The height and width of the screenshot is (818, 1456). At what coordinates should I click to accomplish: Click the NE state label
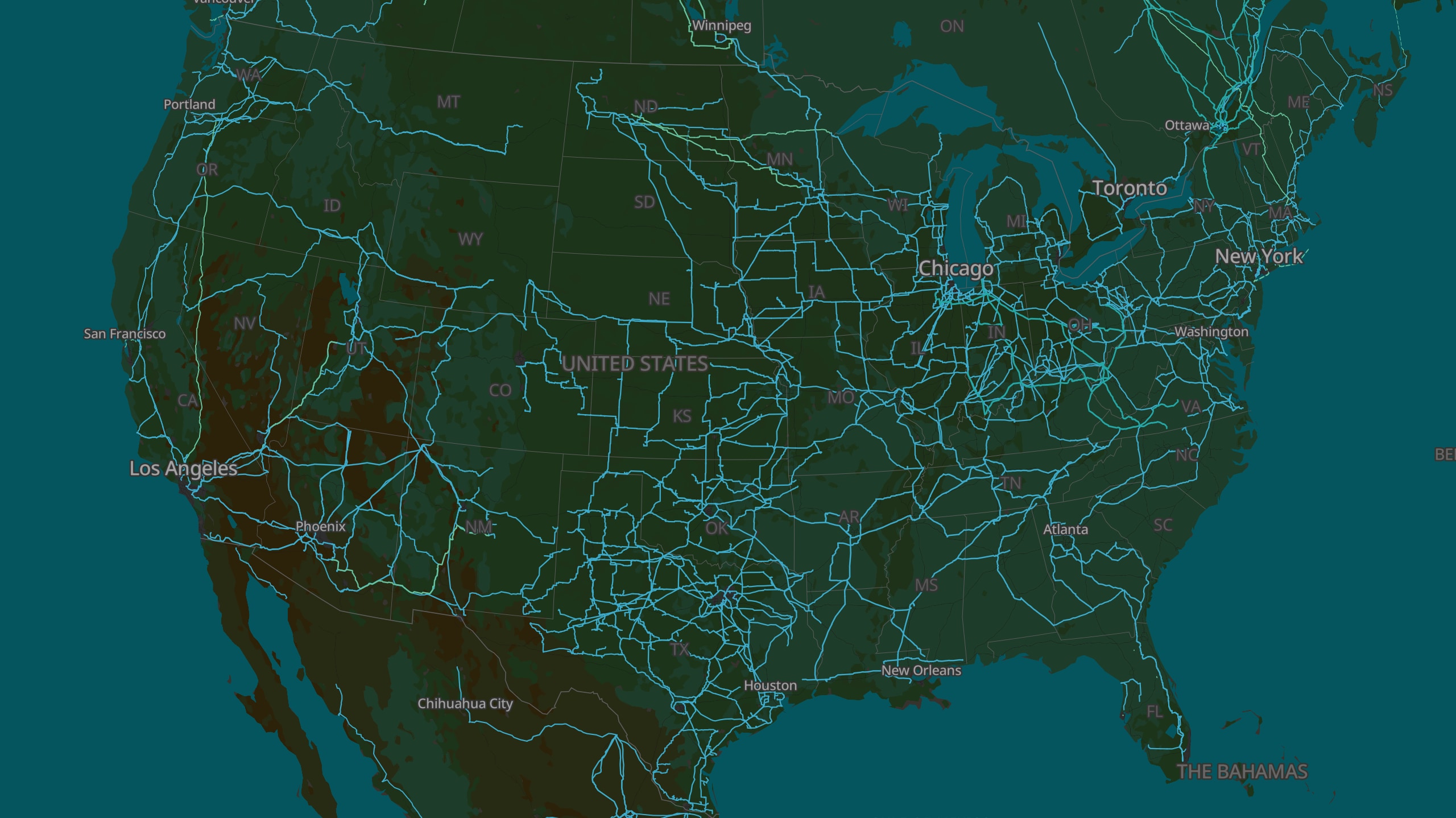click(659, 299)
